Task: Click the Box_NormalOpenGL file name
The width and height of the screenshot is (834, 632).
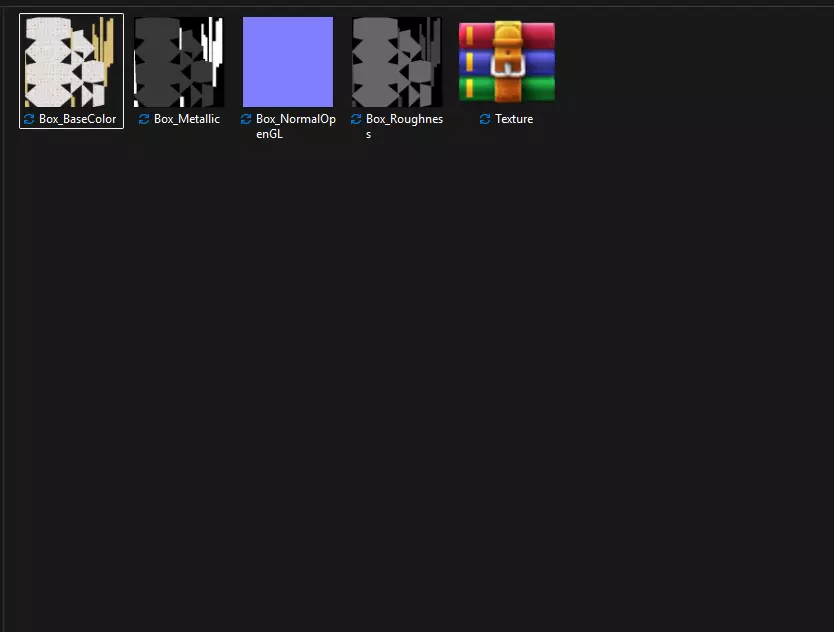Action: (x=296, y=126)
